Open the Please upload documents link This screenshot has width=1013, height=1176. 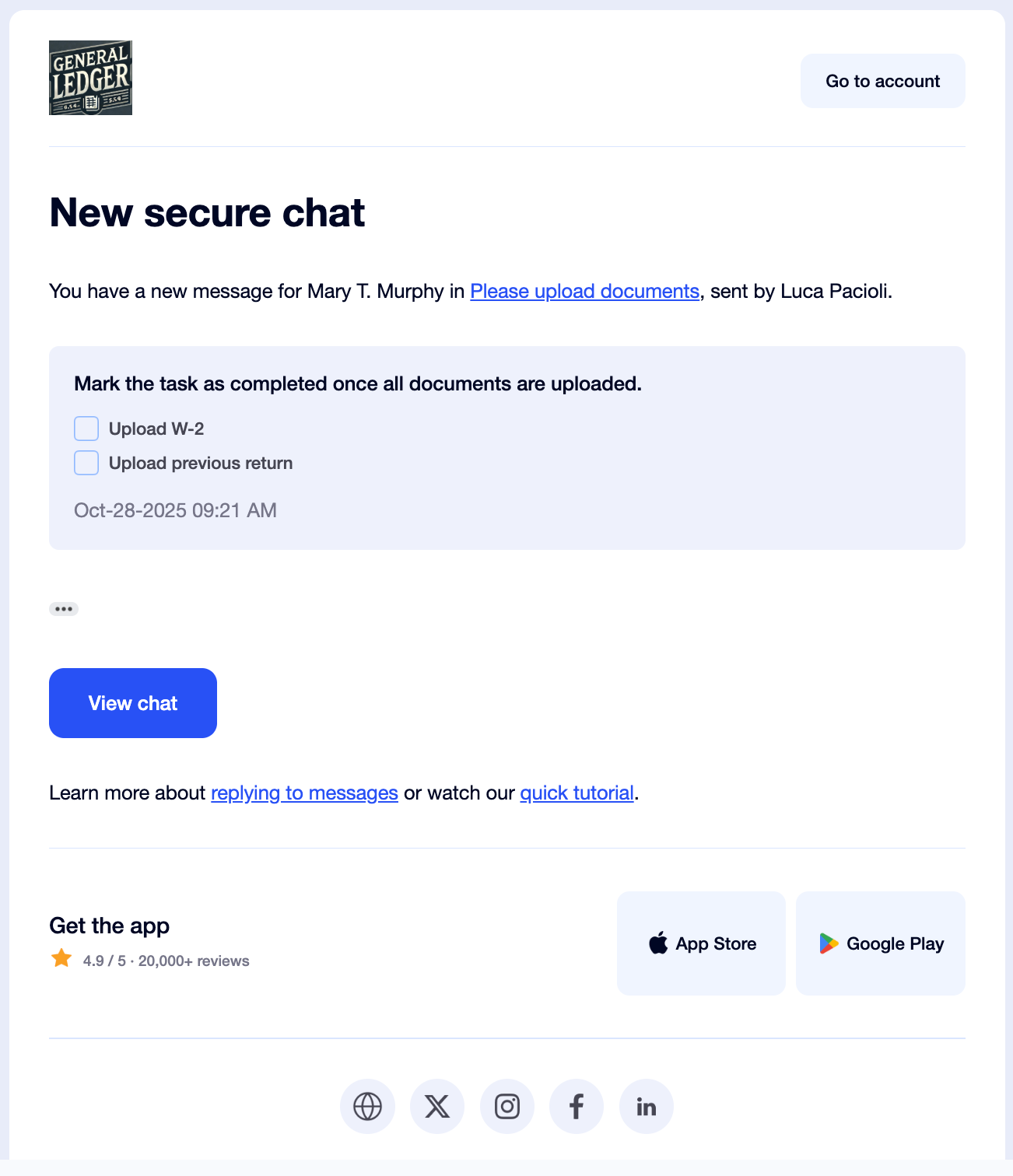(584, 292)
